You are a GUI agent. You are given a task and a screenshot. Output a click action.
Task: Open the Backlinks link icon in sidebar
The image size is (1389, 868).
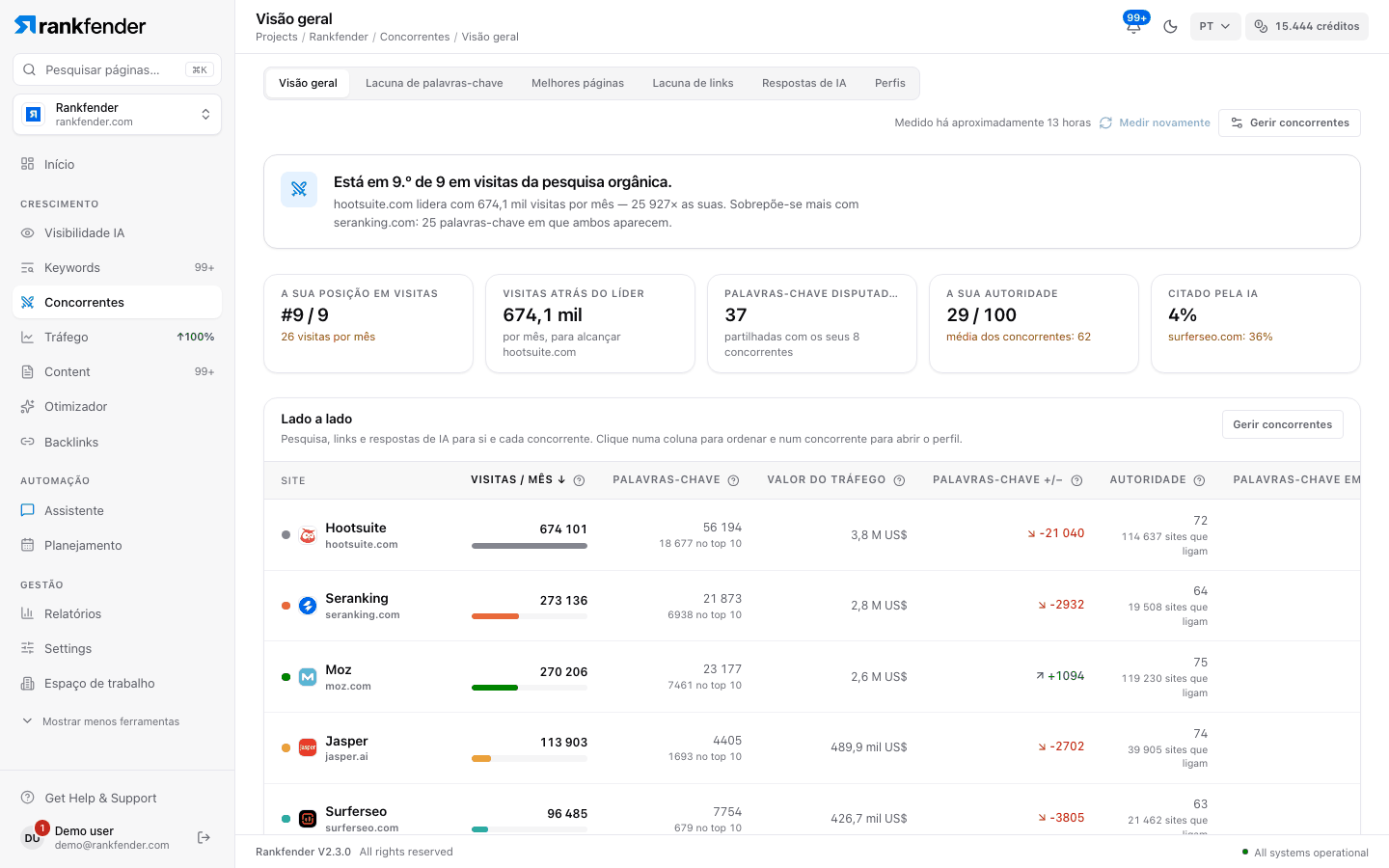coord(28,442)
